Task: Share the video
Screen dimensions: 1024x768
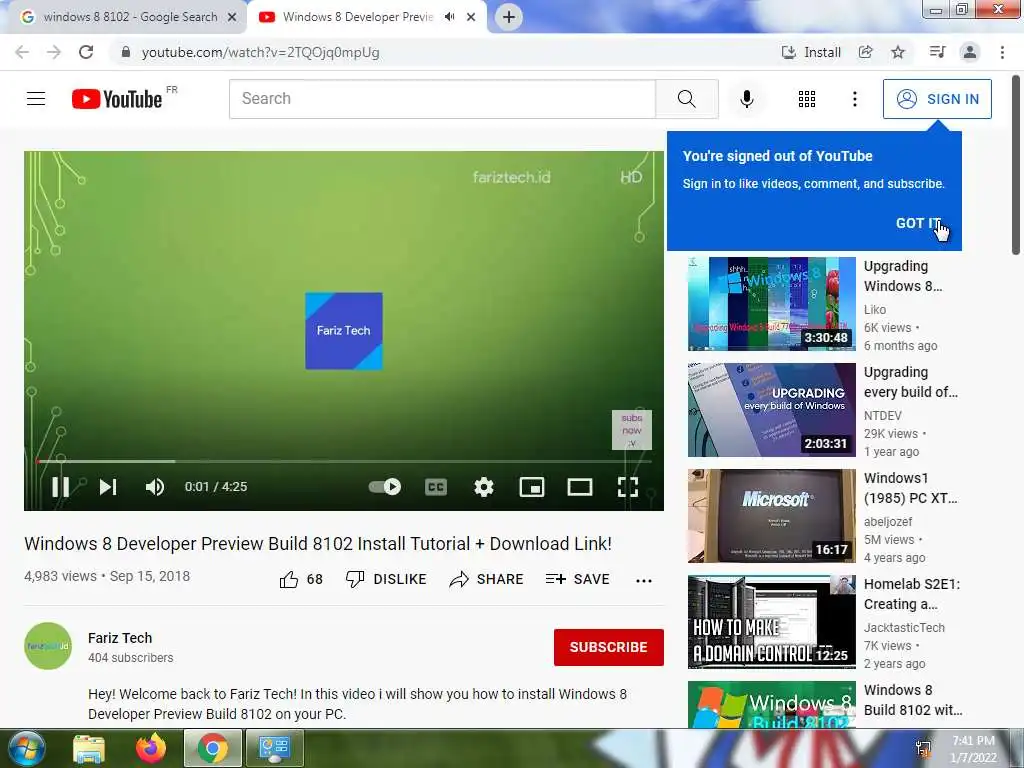Action: [x=487, y=579]
